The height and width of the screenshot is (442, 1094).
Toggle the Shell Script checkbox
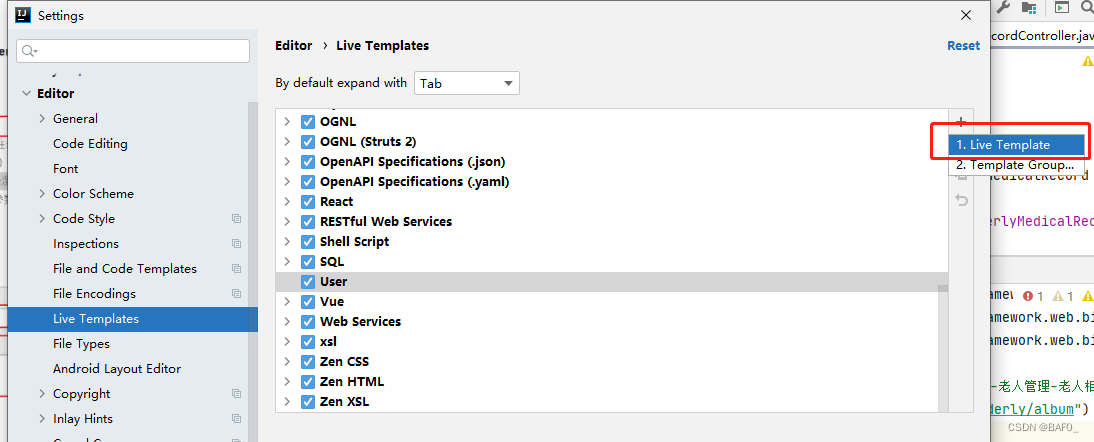coord(308,242)
